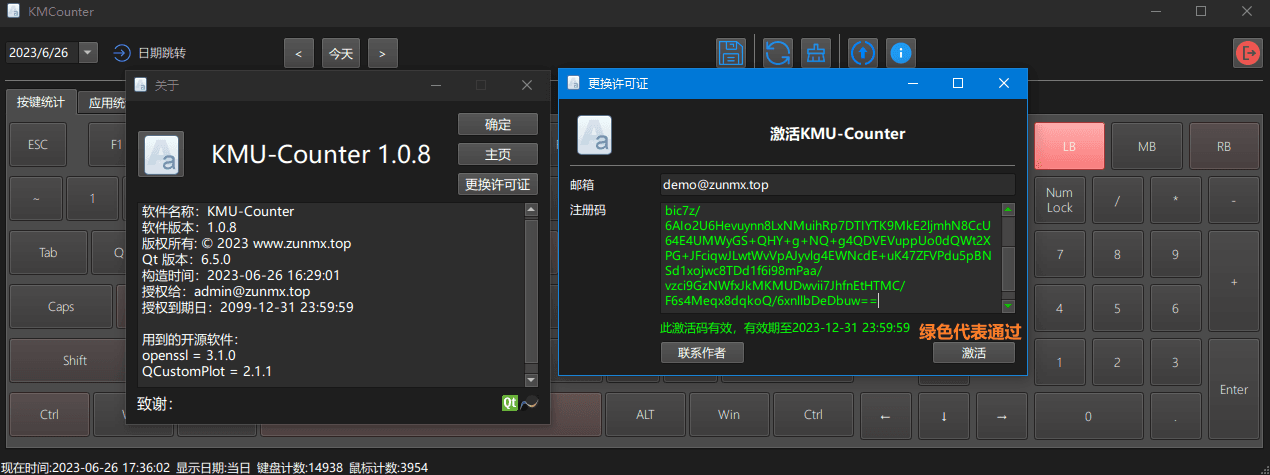Click 键盘计数:14938 in the status bar
Image resolution: width=1270 pixels, height=475 pixels.
pyautogui.click(x=300, y=467)
